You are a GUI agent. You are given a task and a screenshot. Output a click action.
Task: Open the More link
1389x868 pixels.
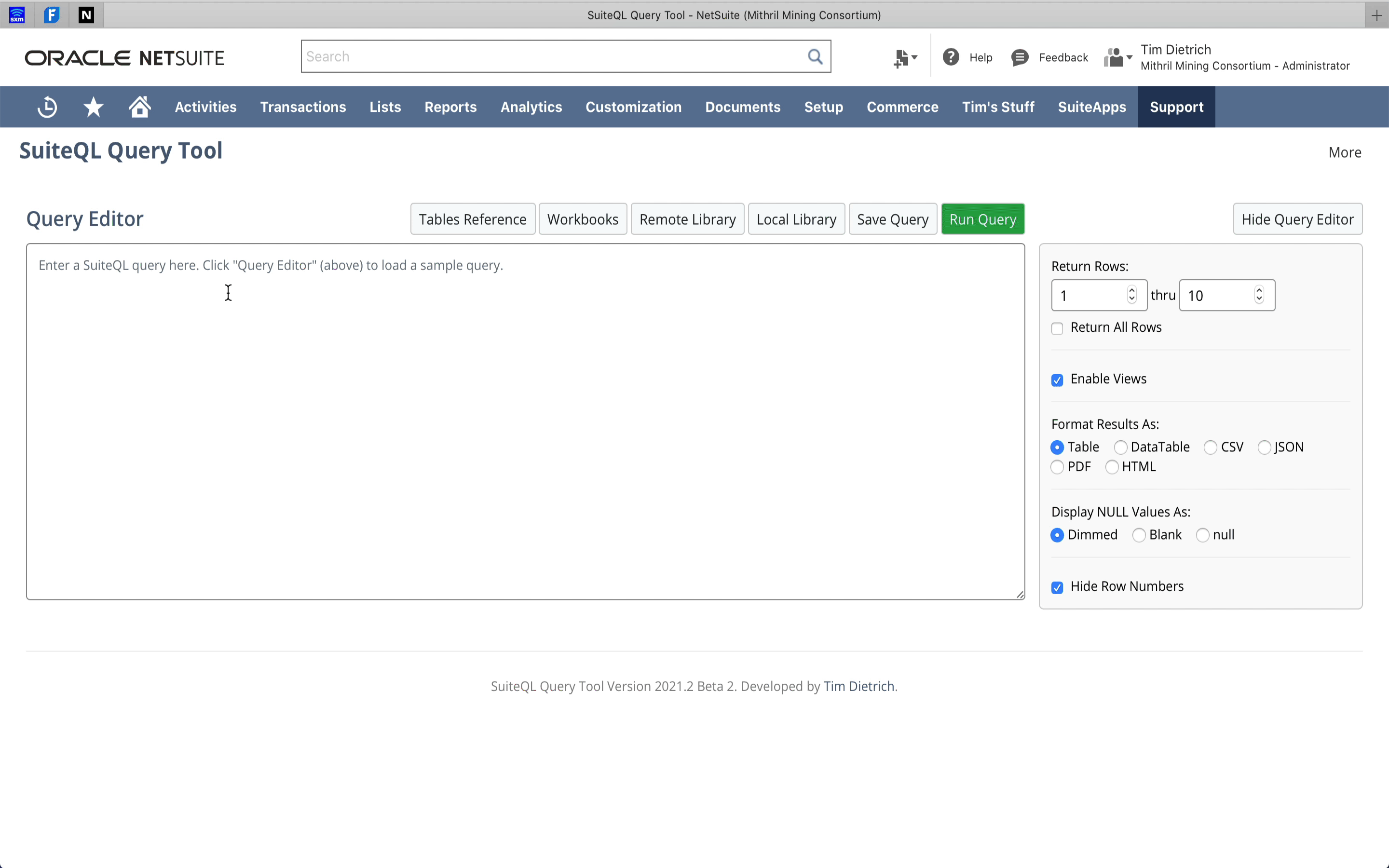1344,153
